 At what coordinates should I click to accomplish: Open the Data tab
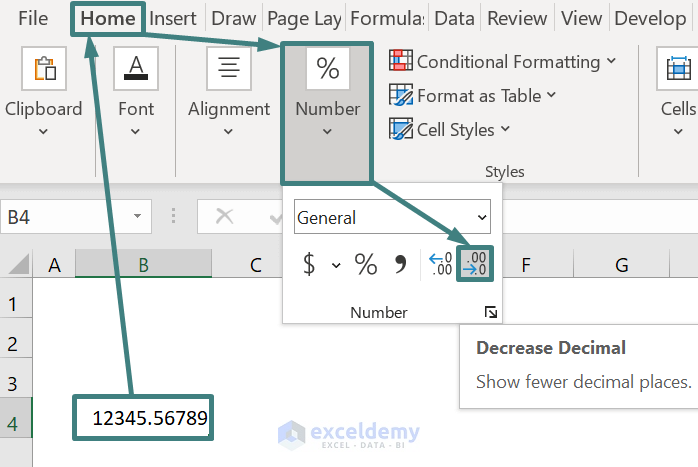(454, 18)
